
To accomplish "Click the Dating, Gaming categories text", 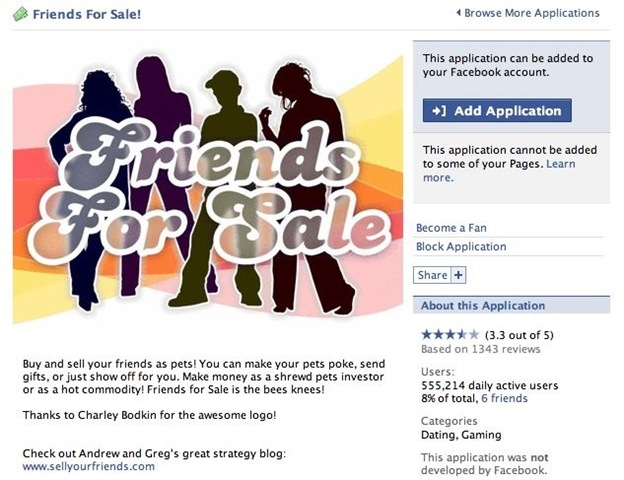I will [461, 435].
